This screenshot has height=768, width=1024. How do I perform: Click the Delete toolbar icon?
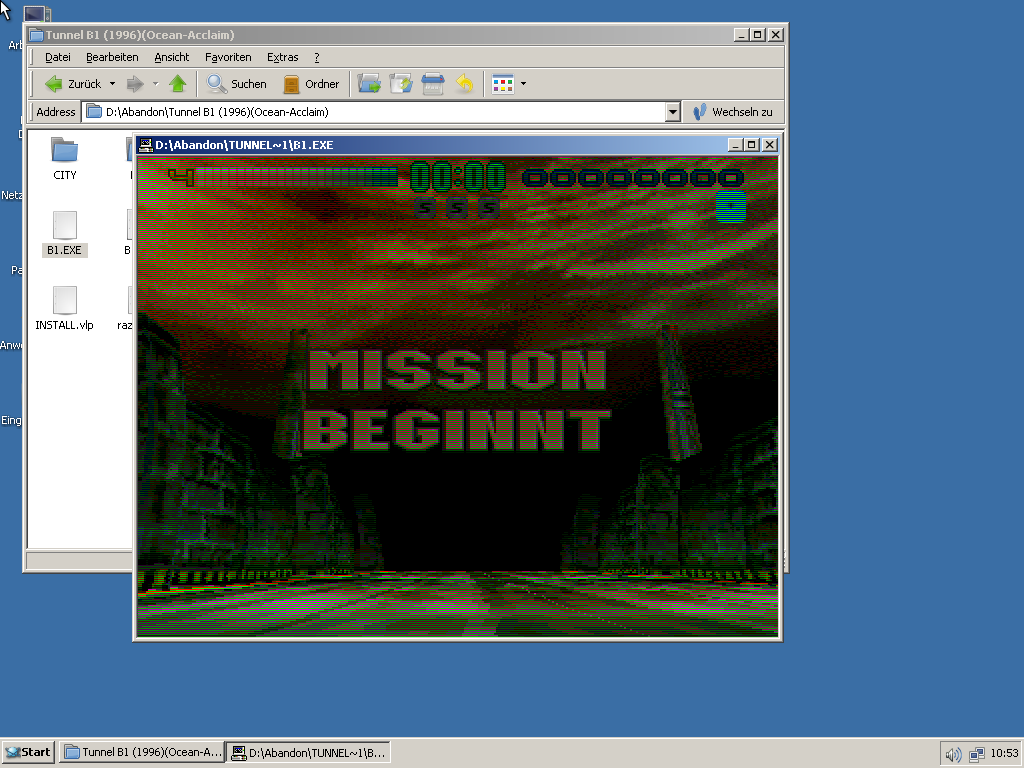tap(433, 84)
